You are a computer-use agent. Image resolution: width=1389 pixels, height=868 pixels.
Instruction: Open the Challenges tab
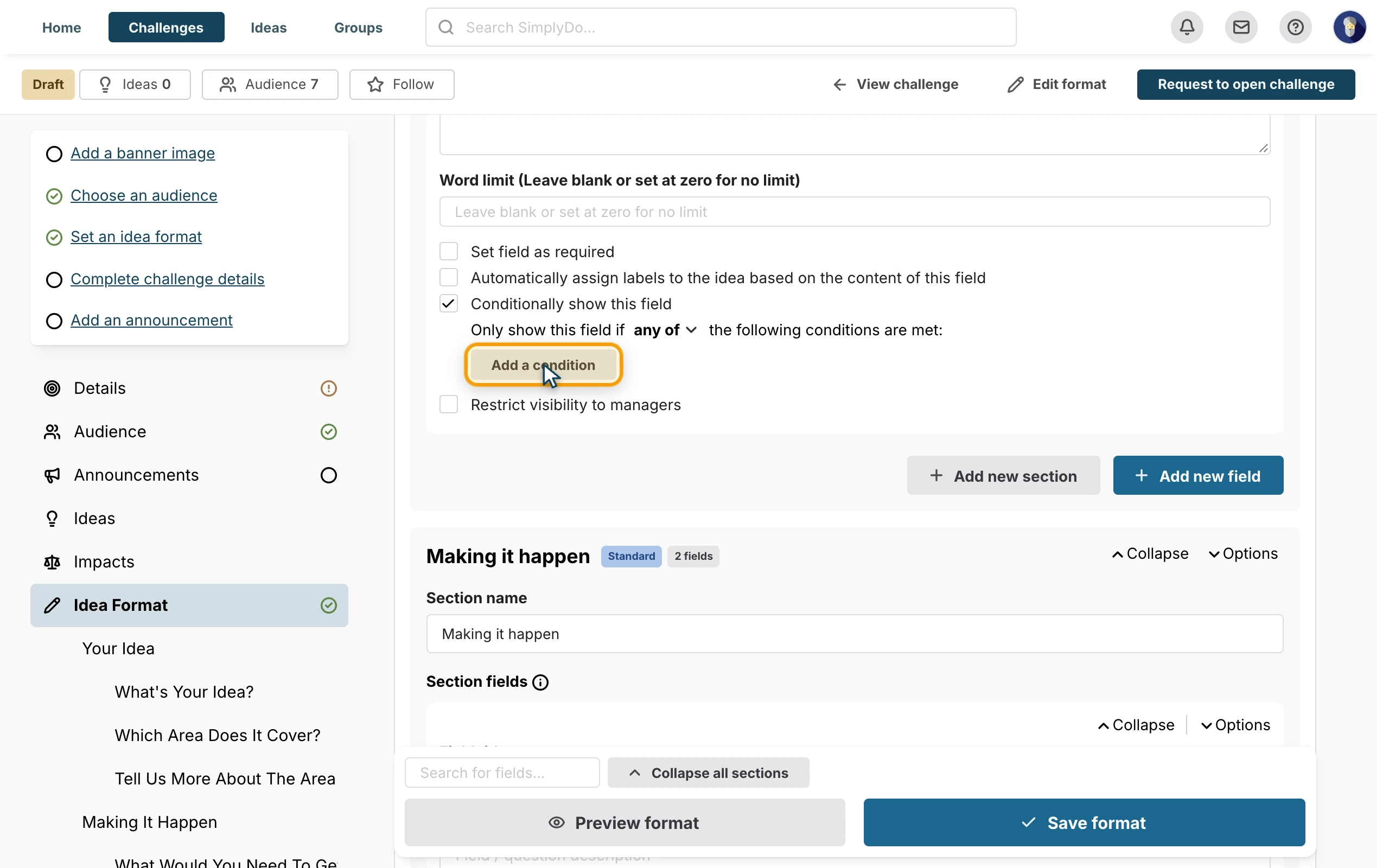(166, 27)
